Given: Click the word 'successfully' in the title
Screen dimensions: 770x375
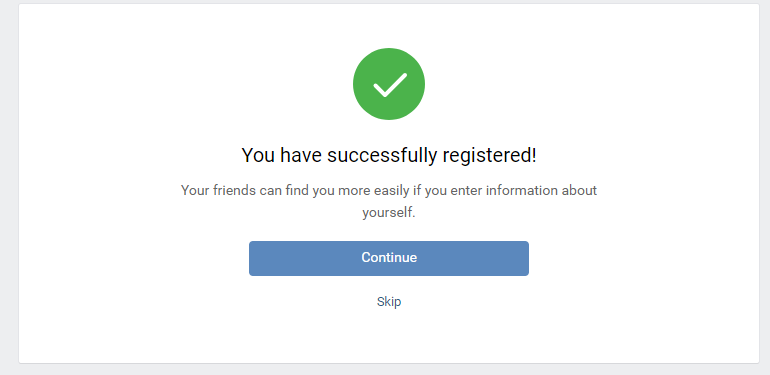Looking at the screenshot, I should [382, 156].
